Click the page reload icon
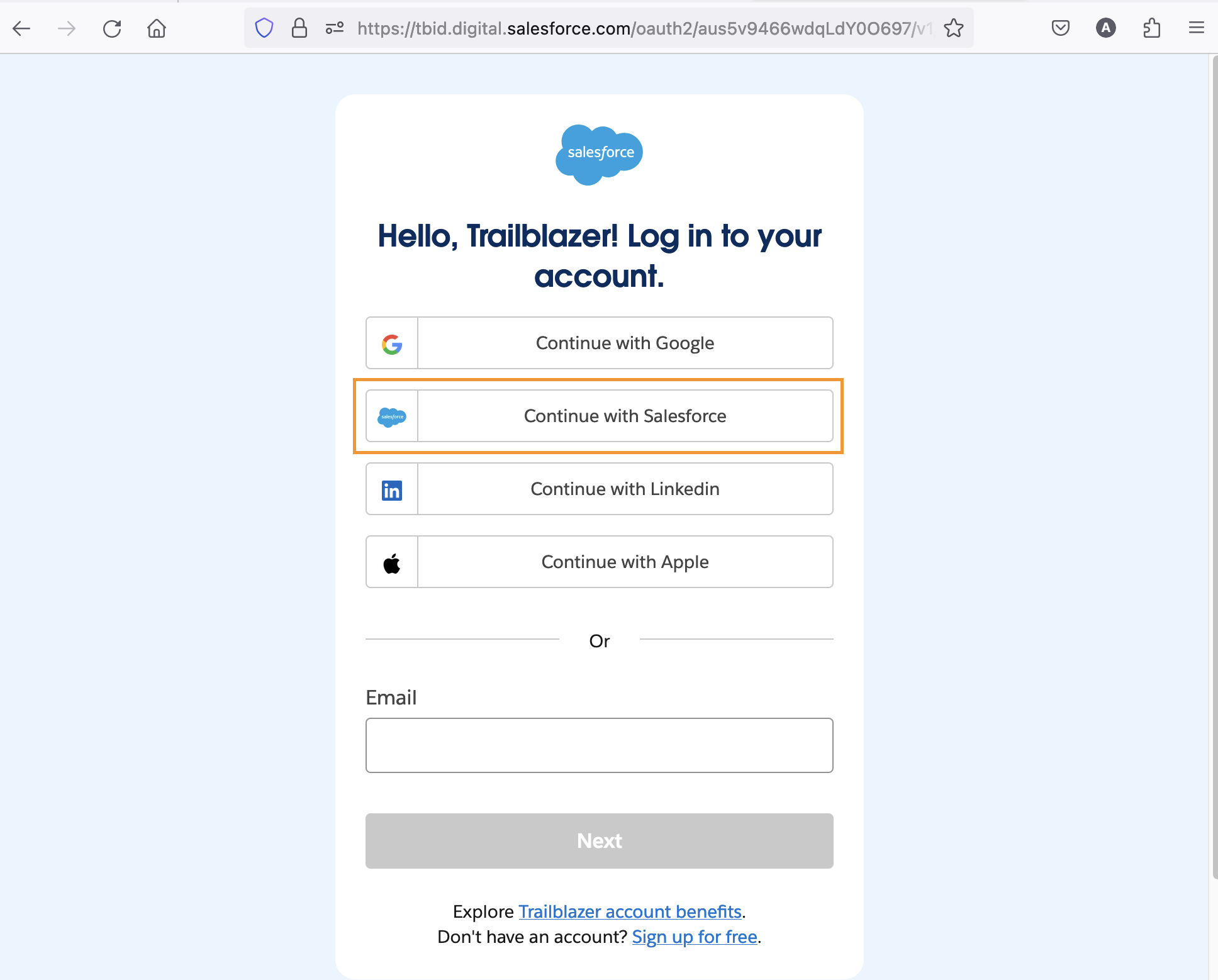The width and height of the screenshot is (1218, 980). pyautogui.click(x=112, y=28)
